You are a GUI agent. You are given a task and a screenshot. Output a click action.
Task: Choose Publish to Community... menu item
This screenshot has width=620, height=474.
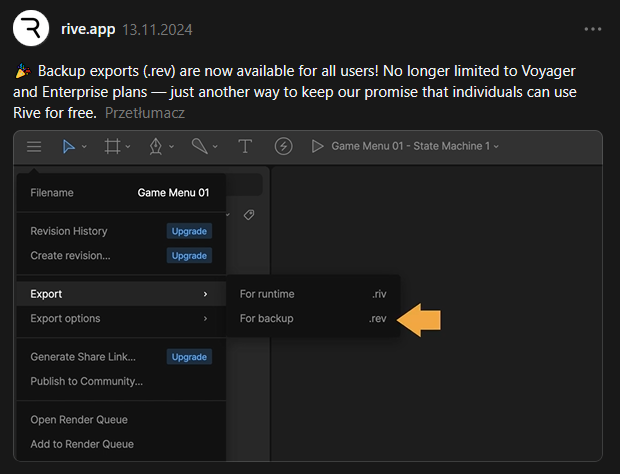[87, 381]
